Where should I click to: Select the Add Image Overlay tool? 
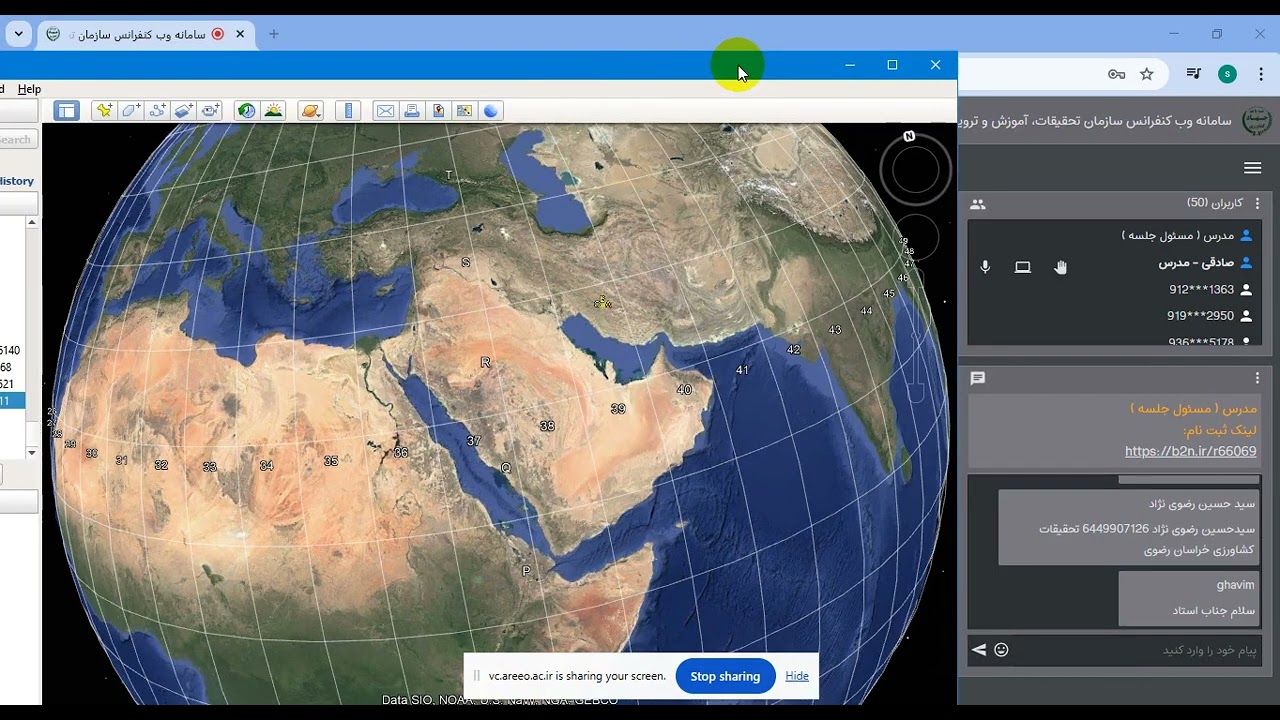[183, 111]
